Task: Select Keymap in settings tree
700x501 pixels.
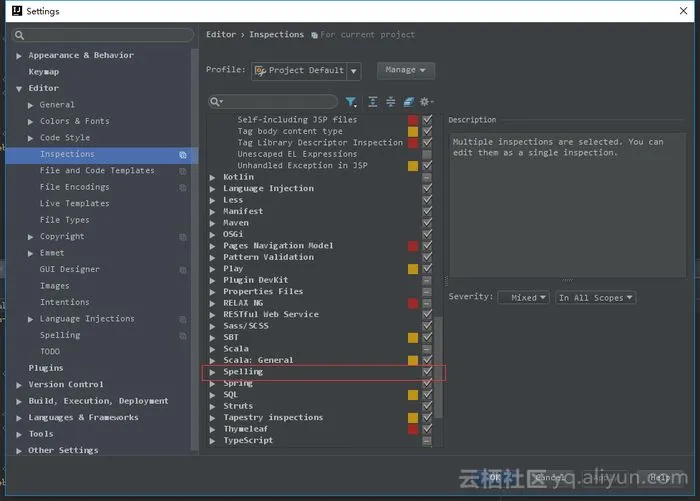Action: click(44, 72)
